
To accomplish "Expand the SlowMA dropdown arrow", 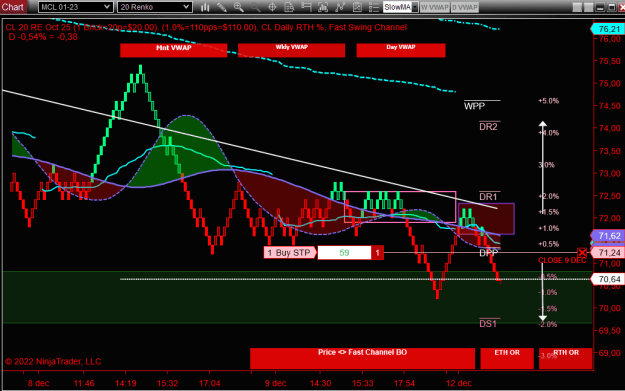I will (x=415, y=7).
